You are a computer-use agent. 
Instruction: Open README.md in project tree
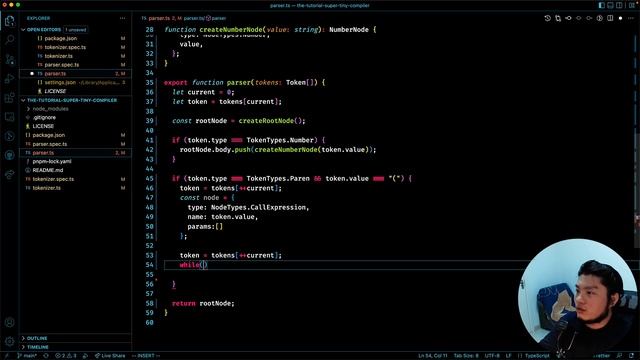pyautogui.click(x=48, y=170)
